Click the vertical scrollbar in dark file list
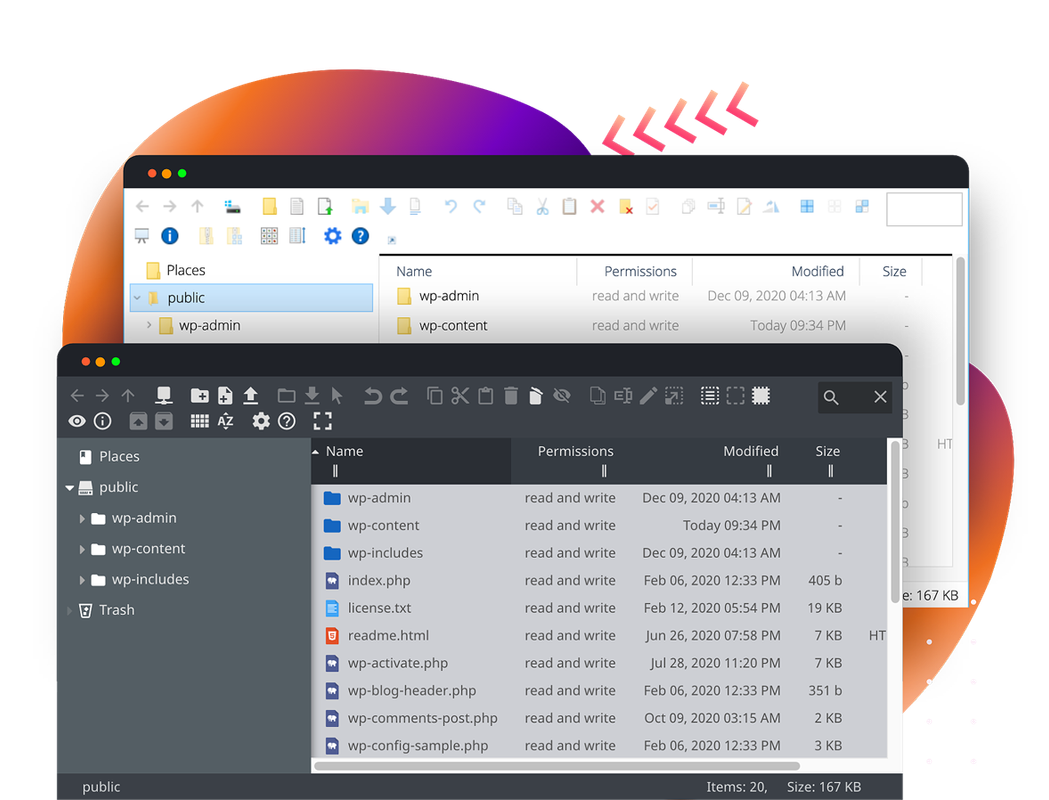 coord(895,523)
